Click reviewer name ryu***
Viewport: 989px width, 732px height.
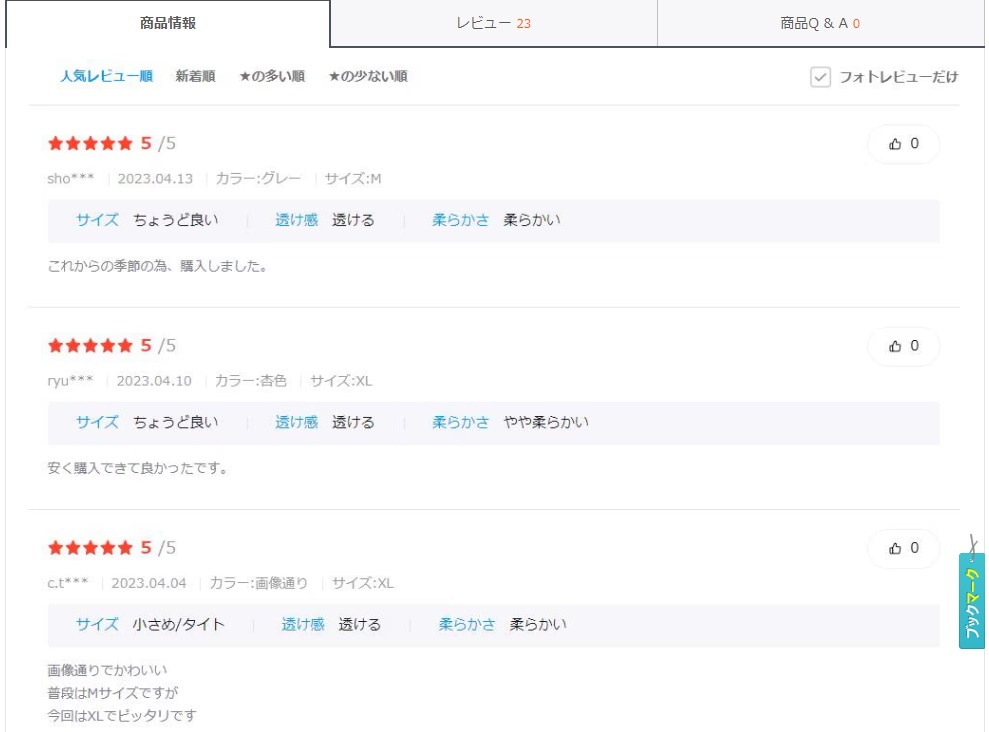point(72,381)
